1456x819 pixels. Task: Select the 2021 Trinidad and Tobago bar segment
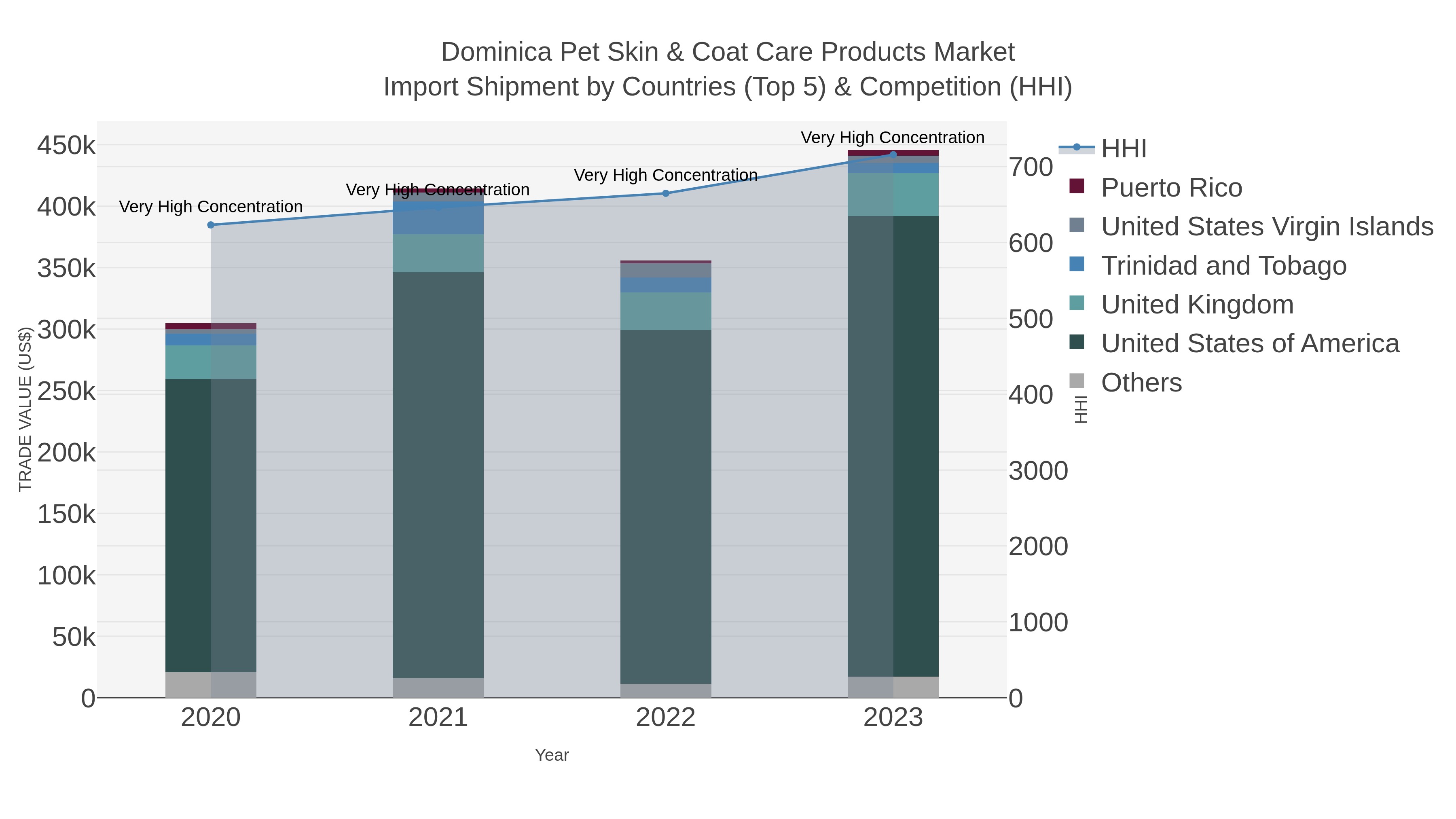click(x=438, y=218)
